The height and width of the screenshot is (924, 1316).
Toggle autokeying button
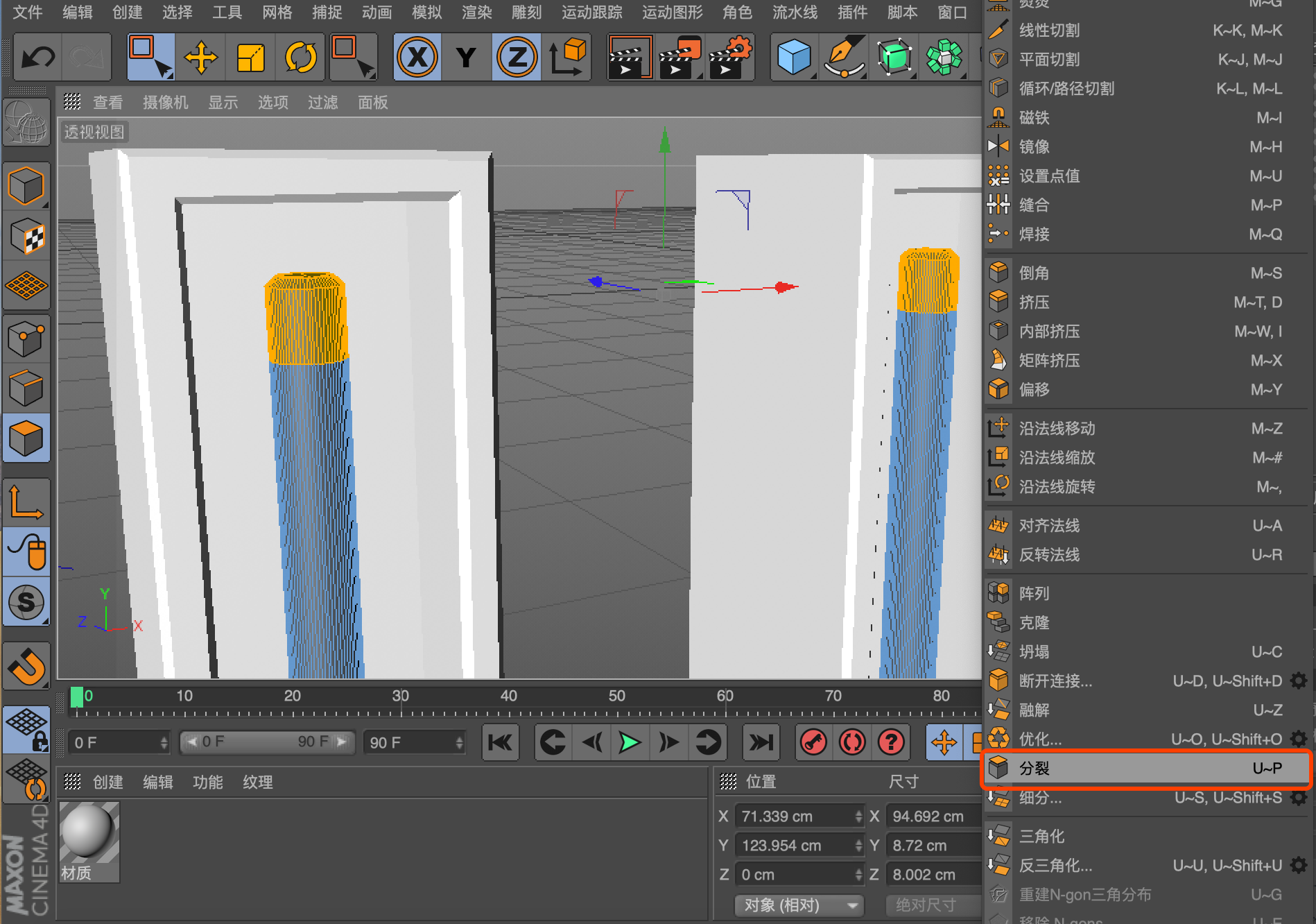[x=852, y=743]
